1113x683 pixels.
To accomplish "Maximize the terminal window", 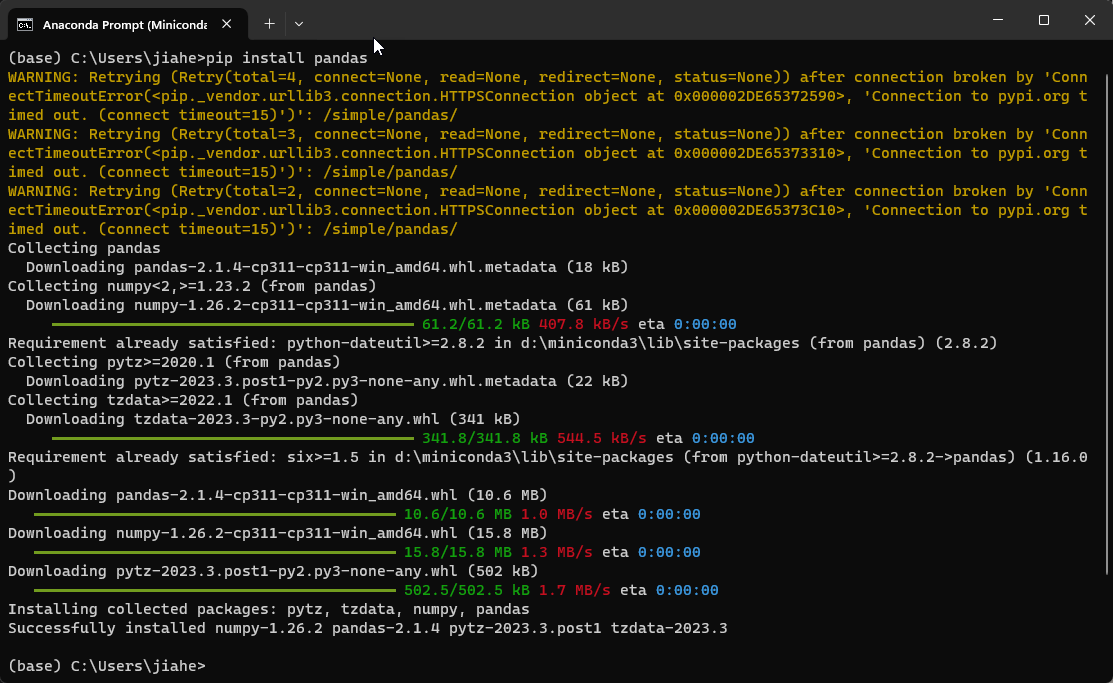I will click(x=1043, y=20).
